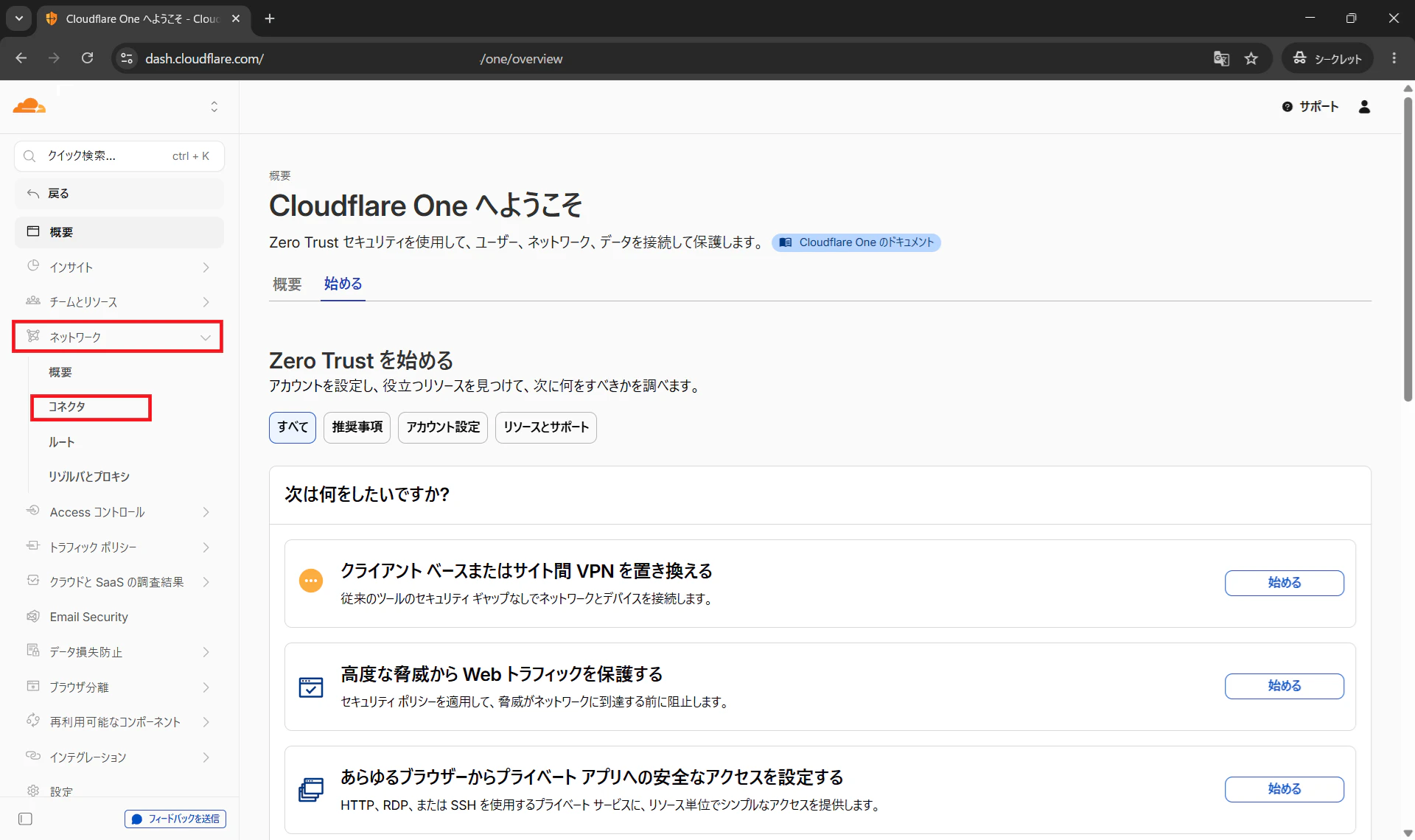
Task: Bookmark this page with the star icon
Action: (x=1251, y=58)
